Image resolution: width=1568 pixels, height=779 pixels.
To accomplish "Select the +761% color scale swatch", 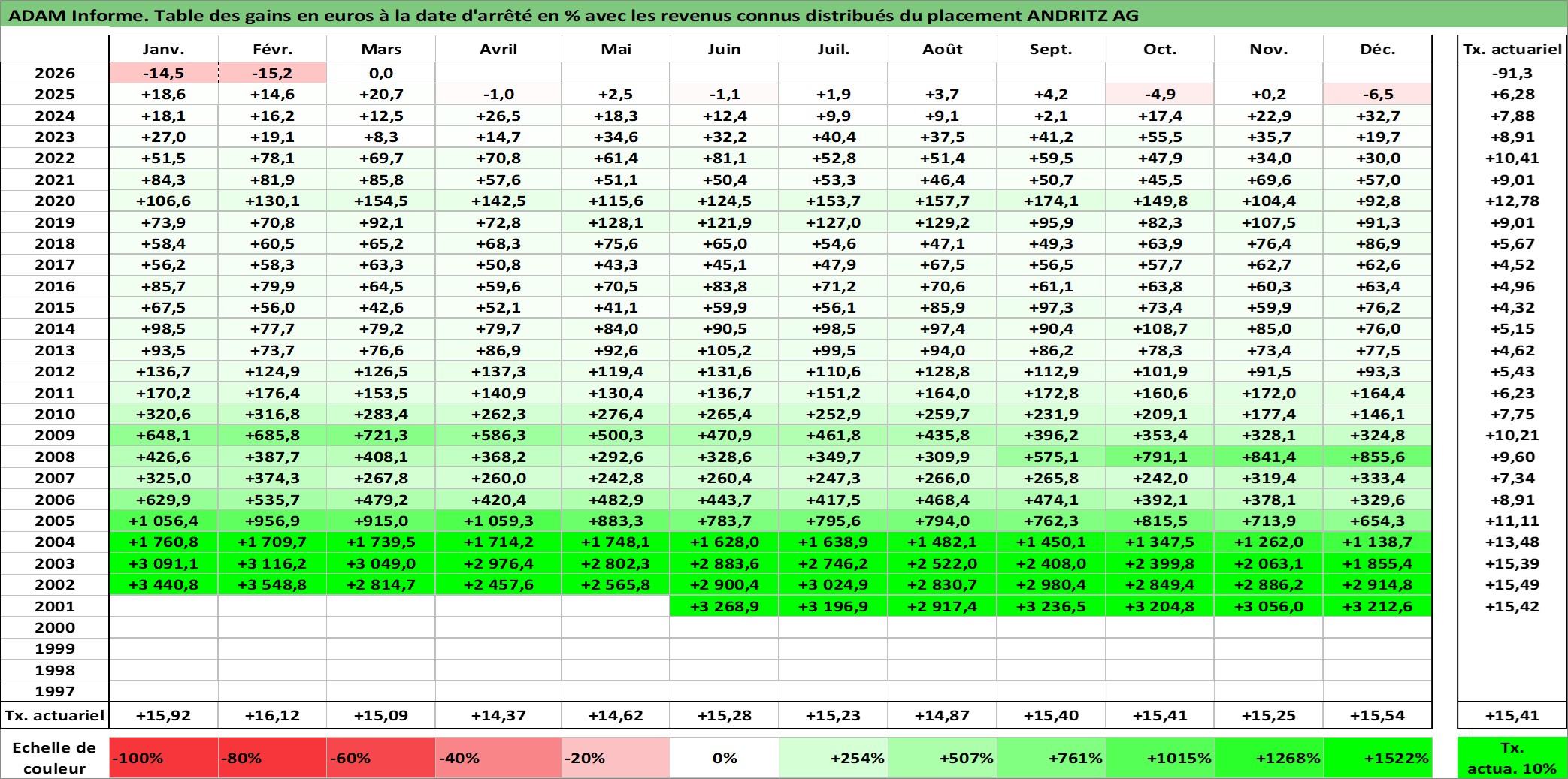I will click(1051, 758).
